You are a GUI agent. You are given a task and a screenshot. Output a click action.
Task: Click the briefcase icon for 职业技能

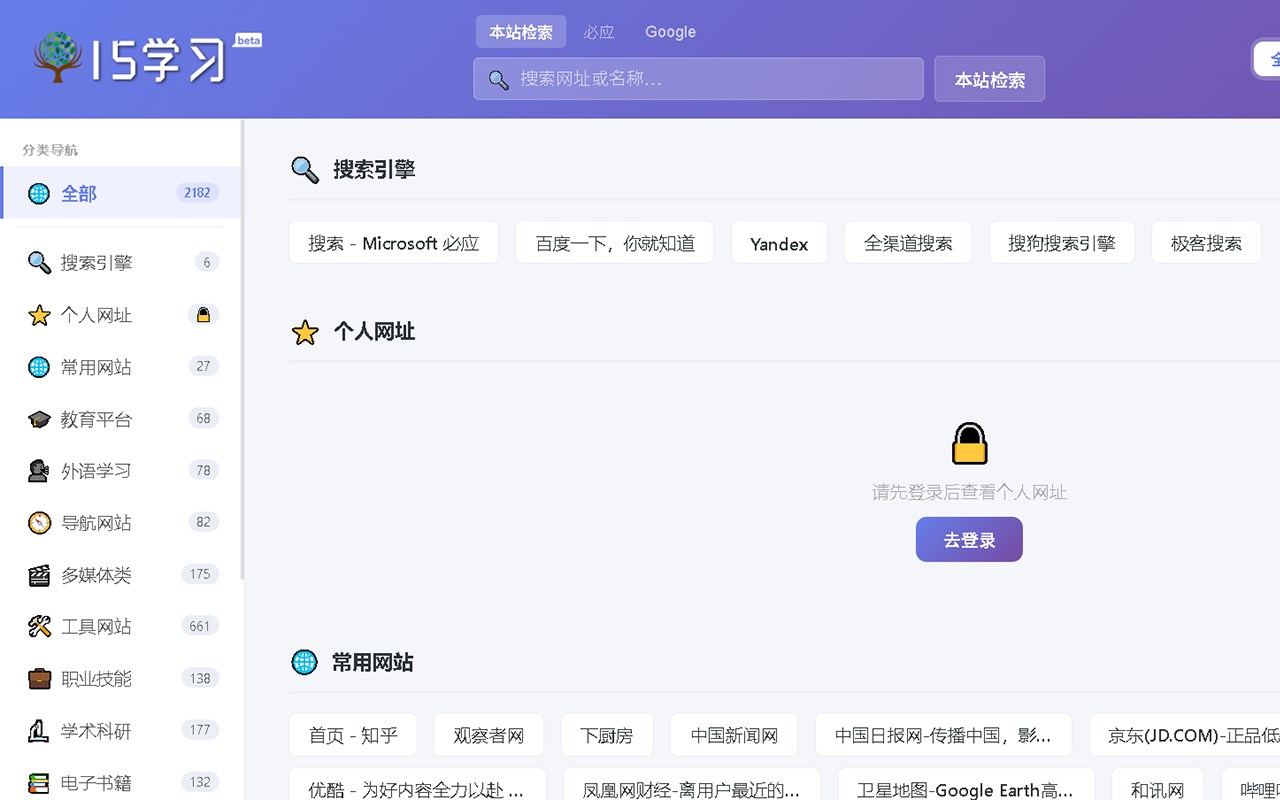coord(39,679)
